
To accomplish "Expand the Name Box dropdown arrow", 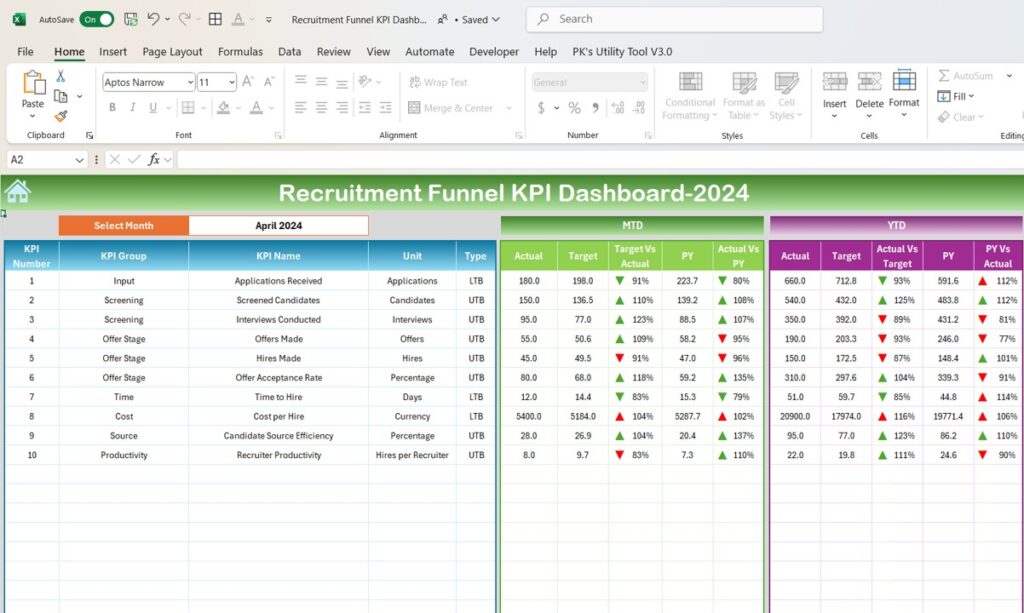I will tap(79, 160).
